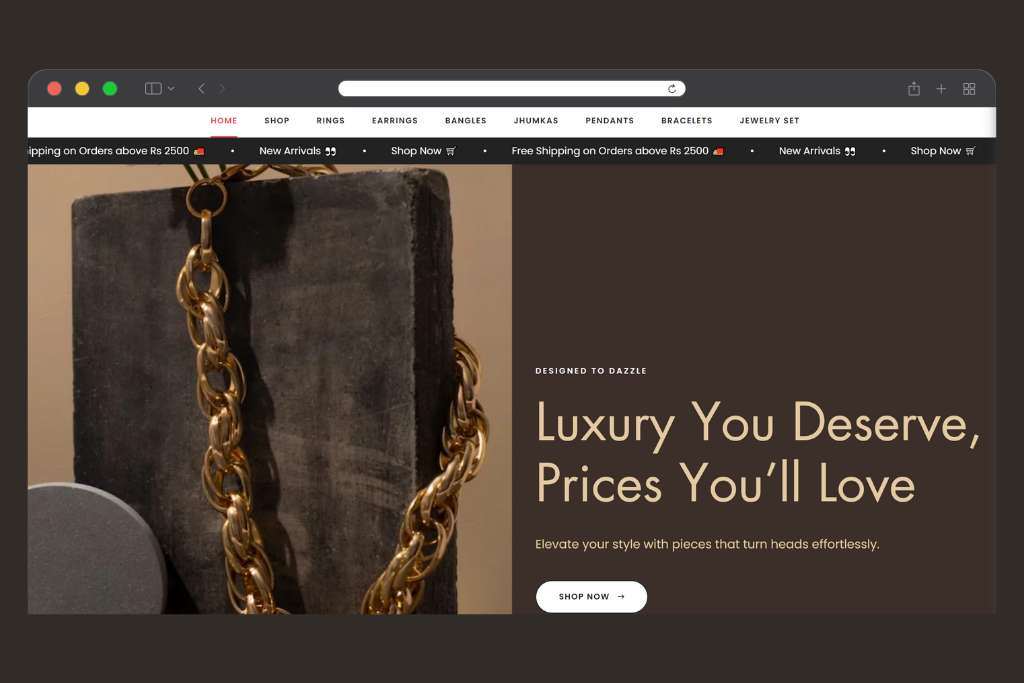Select EARRINGS in the navigation
Image resolution: width=1024 pixels, height=683 pixels.
[x=394, y=121]
